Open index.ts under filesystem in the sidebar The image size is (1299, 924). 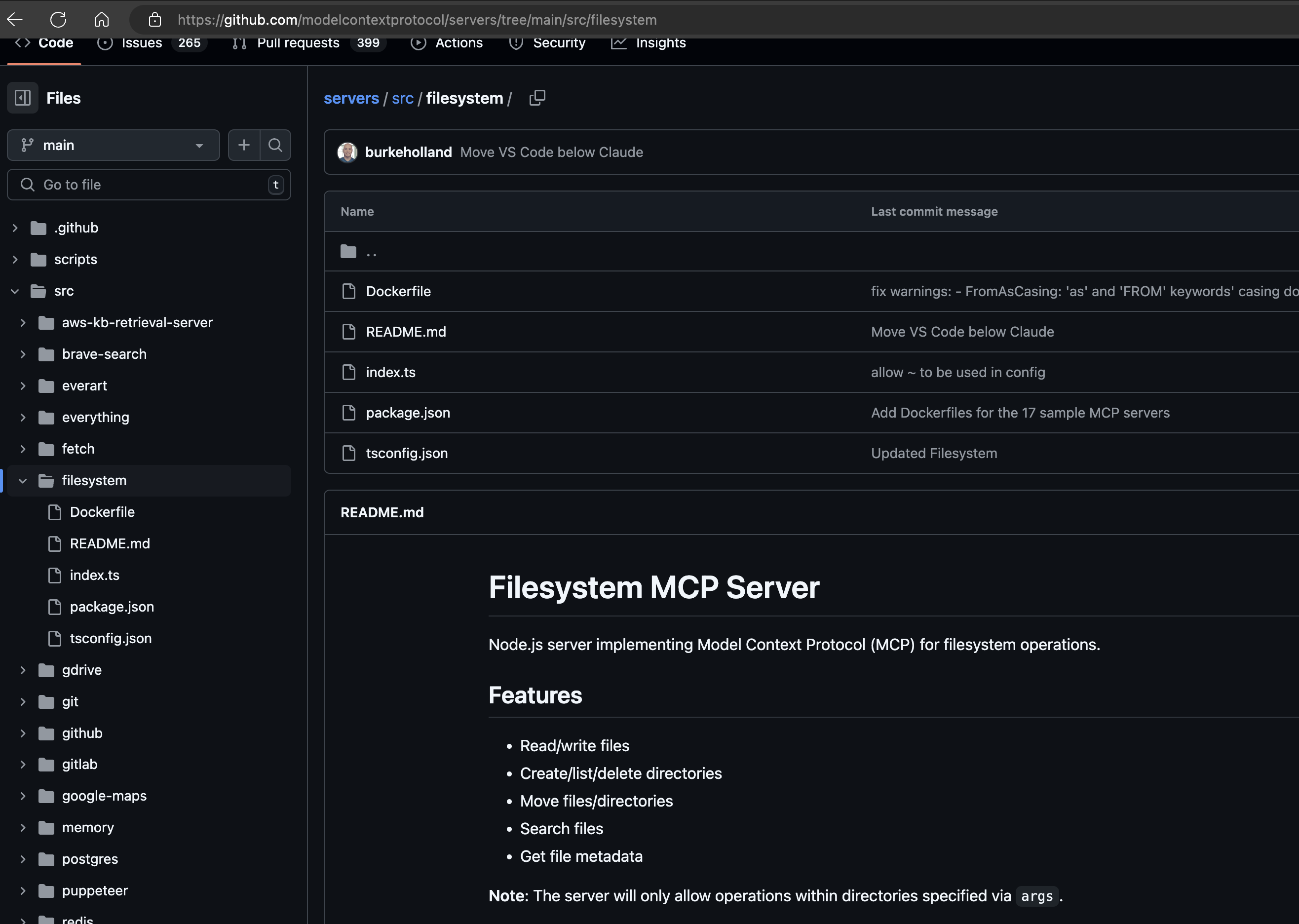[94, 575]
